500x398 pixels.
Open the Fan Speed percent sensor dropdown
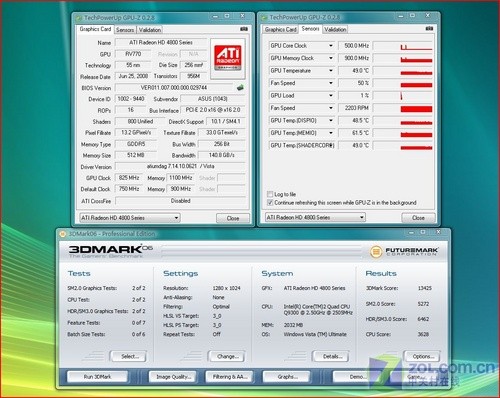point(331,83)
